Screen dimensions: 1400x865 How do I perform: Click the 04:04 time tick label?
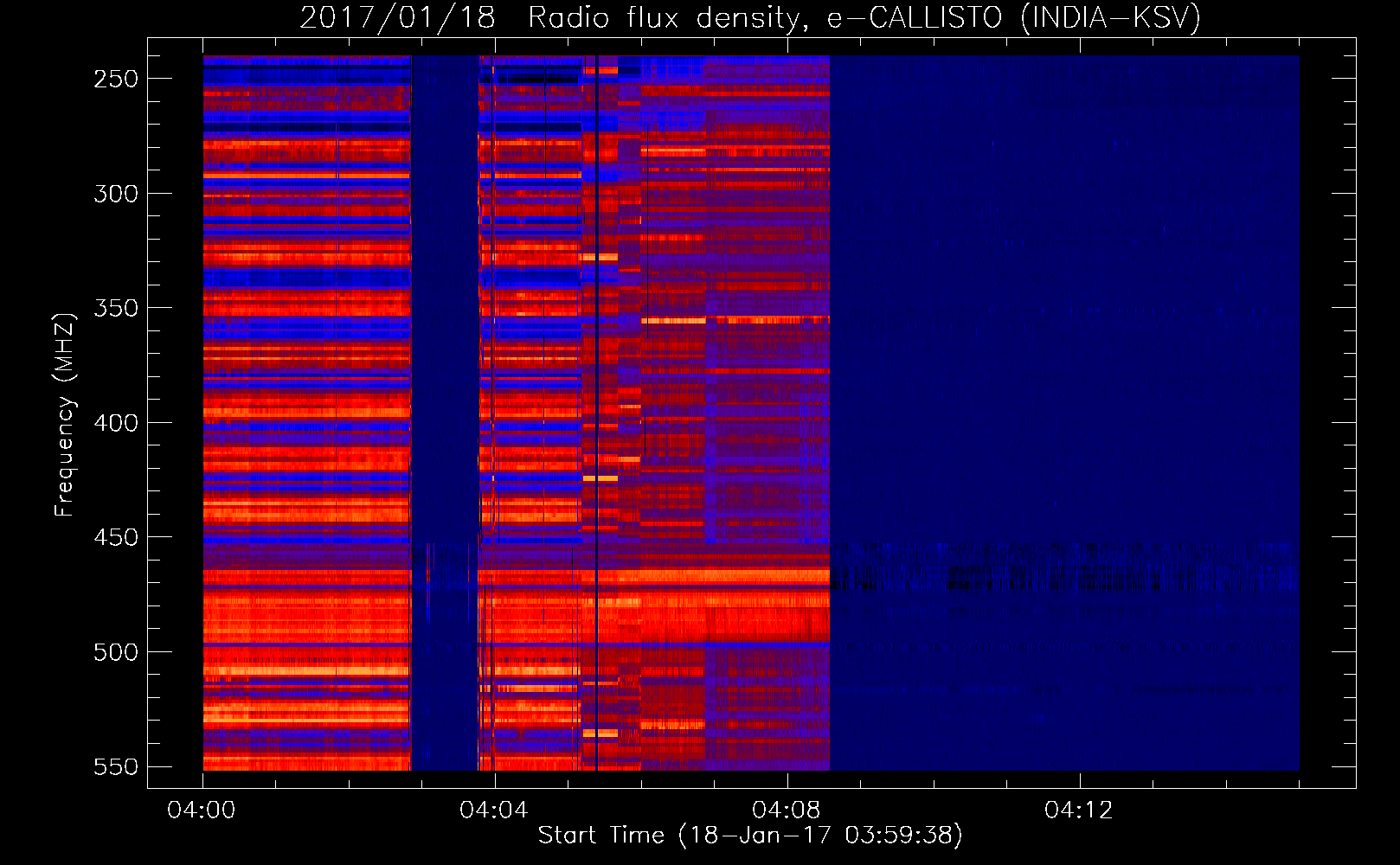pyautogui.click(x=494, y=811)
